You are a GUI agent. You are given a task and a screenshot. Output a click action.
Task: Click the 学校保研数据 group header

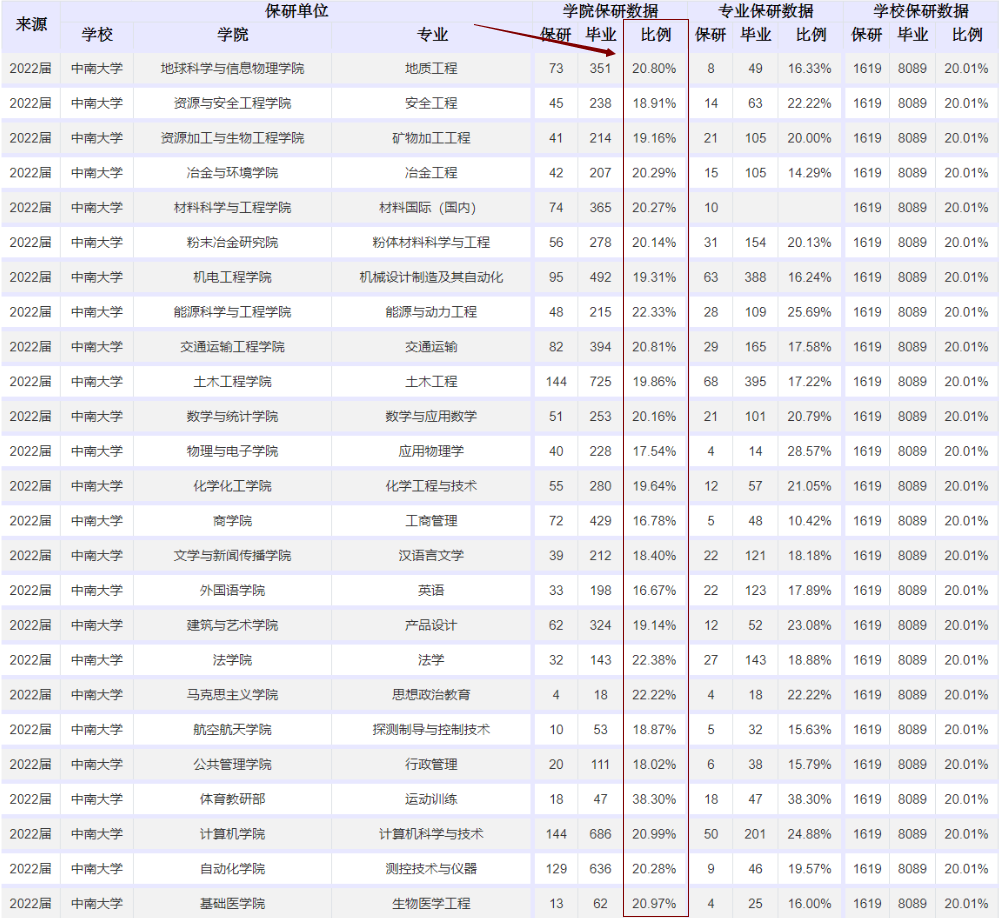[921, 11]
